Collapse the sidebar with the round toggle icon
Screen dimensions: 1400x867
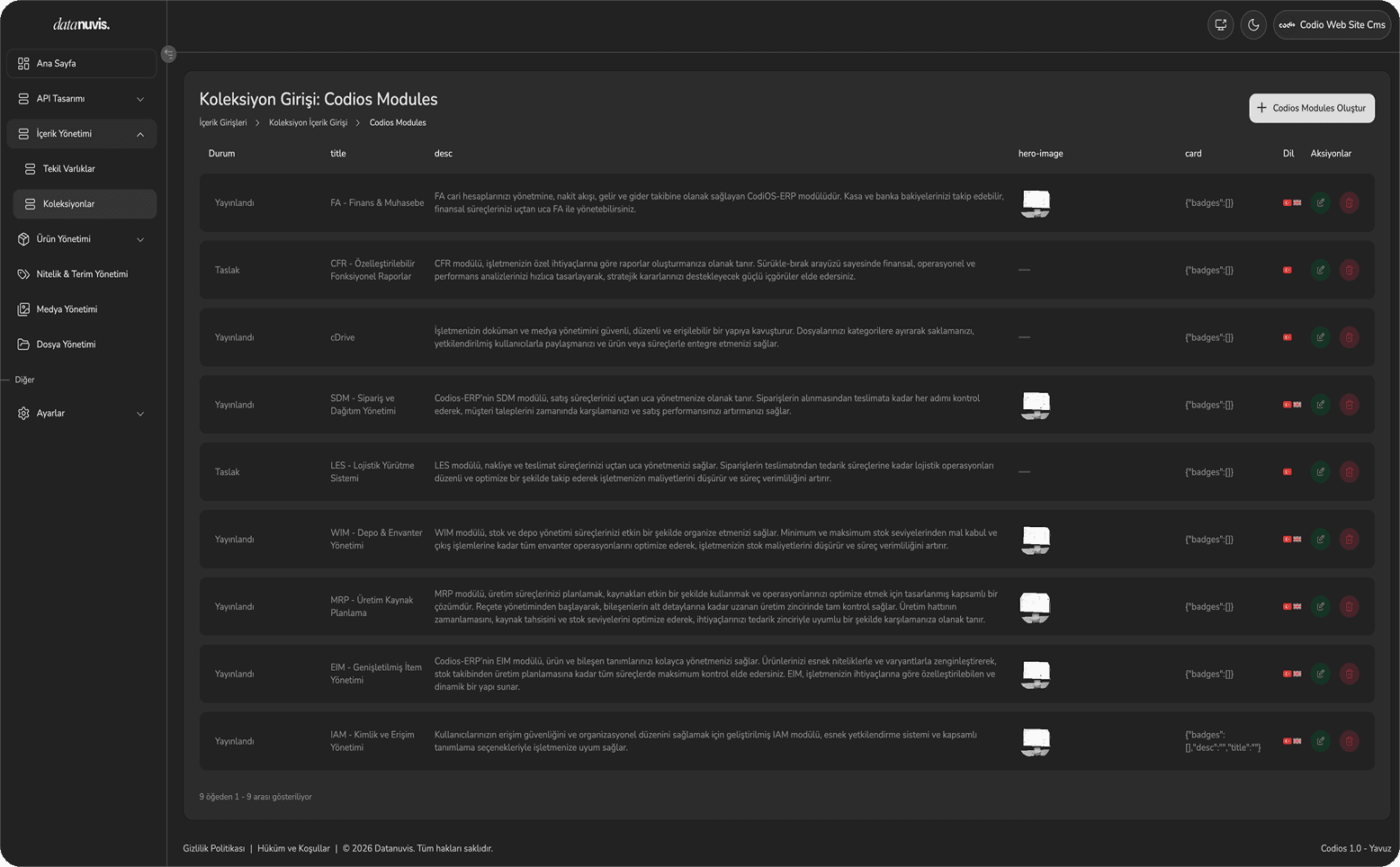[168, 54]
